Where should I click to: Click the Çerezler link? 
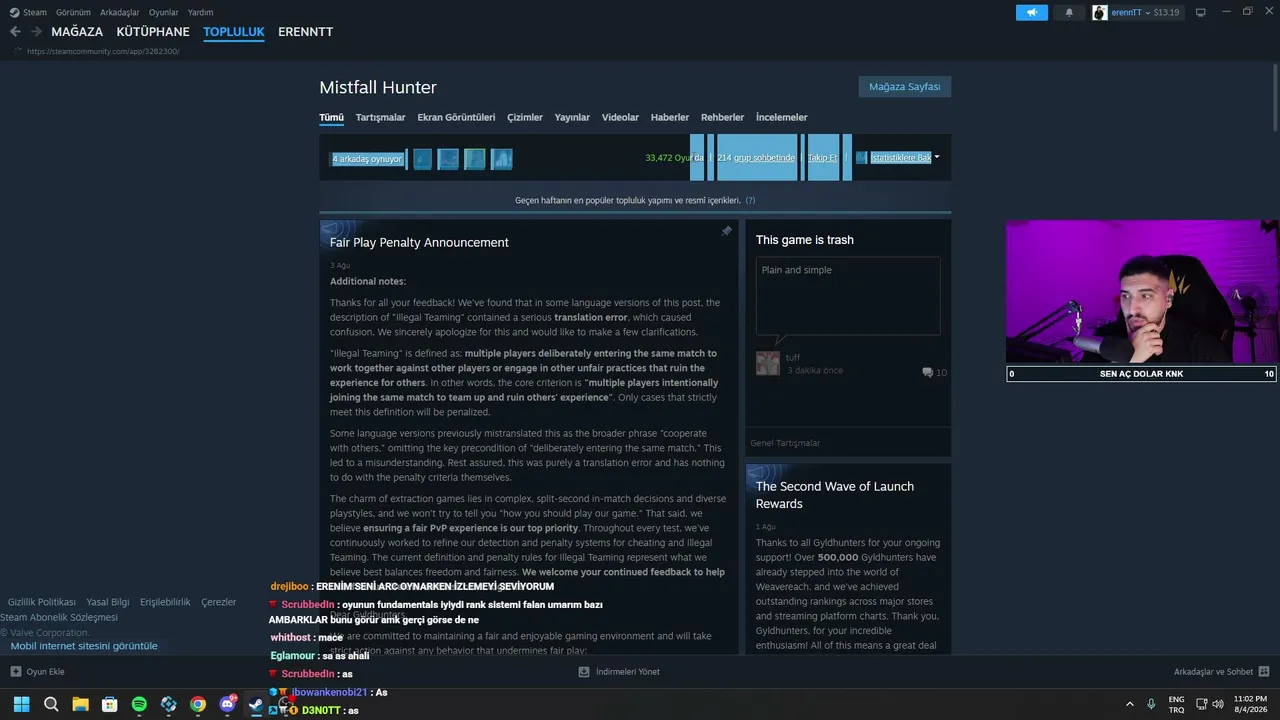coord(219,602)
